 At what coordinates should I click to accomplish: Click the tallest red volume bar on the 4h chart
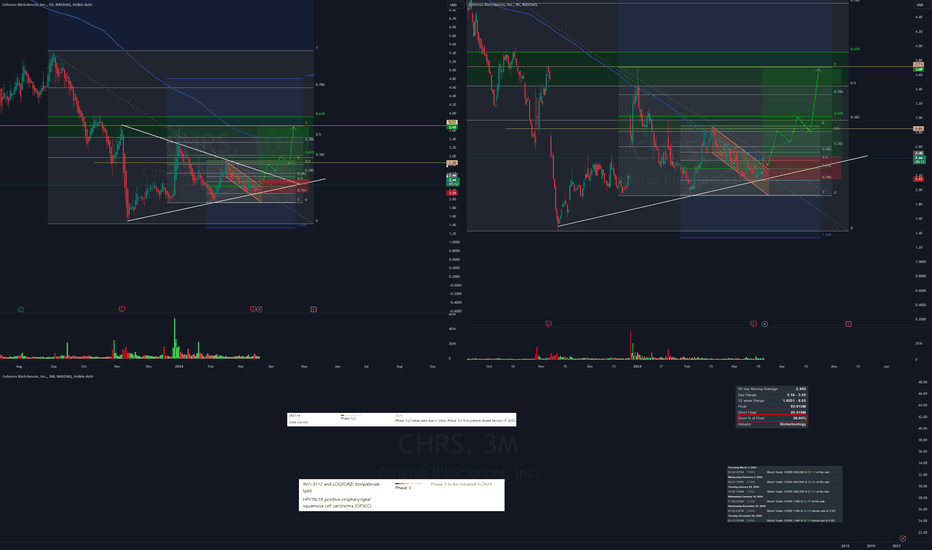631,345
